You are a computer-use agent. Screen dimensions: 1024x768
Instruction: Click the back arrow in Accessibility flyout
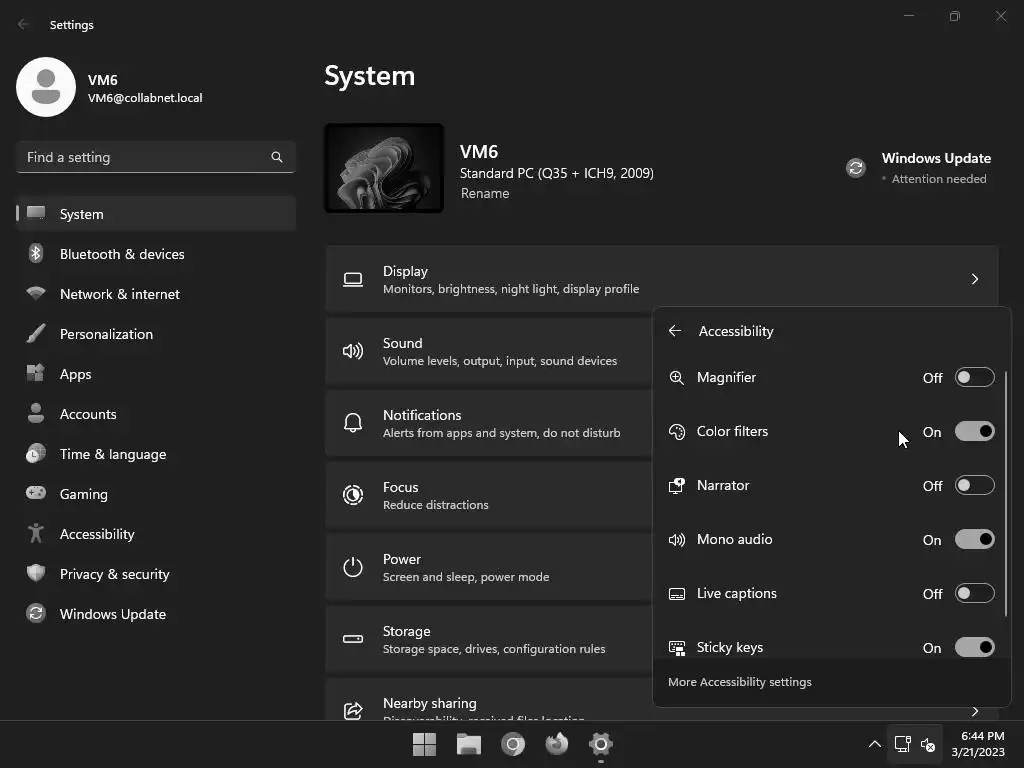click(675, 331)
